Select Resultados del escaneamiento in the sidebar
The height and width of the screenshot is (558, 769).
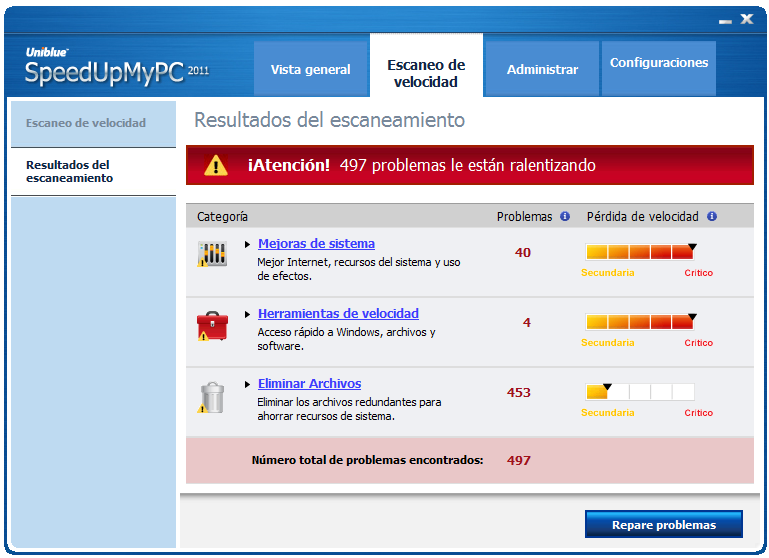point(93,172)
